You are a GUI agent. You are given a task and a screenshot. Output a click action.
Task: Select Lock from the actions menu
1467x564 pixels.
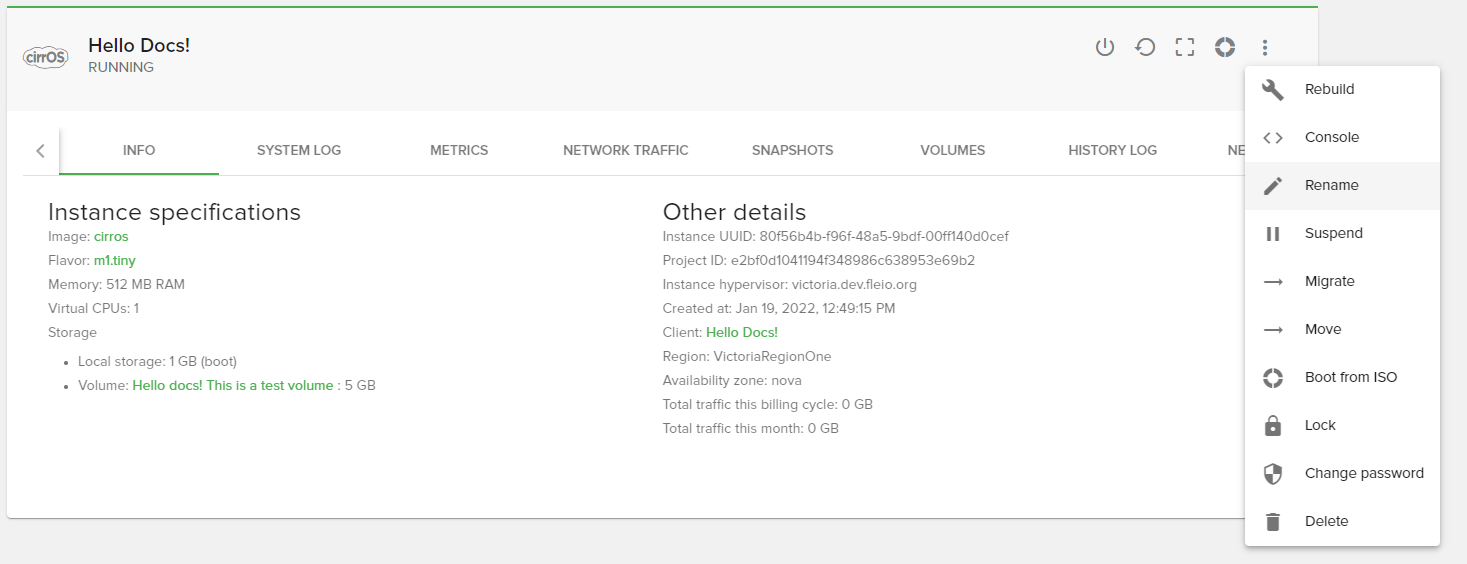coord(1320,425)
